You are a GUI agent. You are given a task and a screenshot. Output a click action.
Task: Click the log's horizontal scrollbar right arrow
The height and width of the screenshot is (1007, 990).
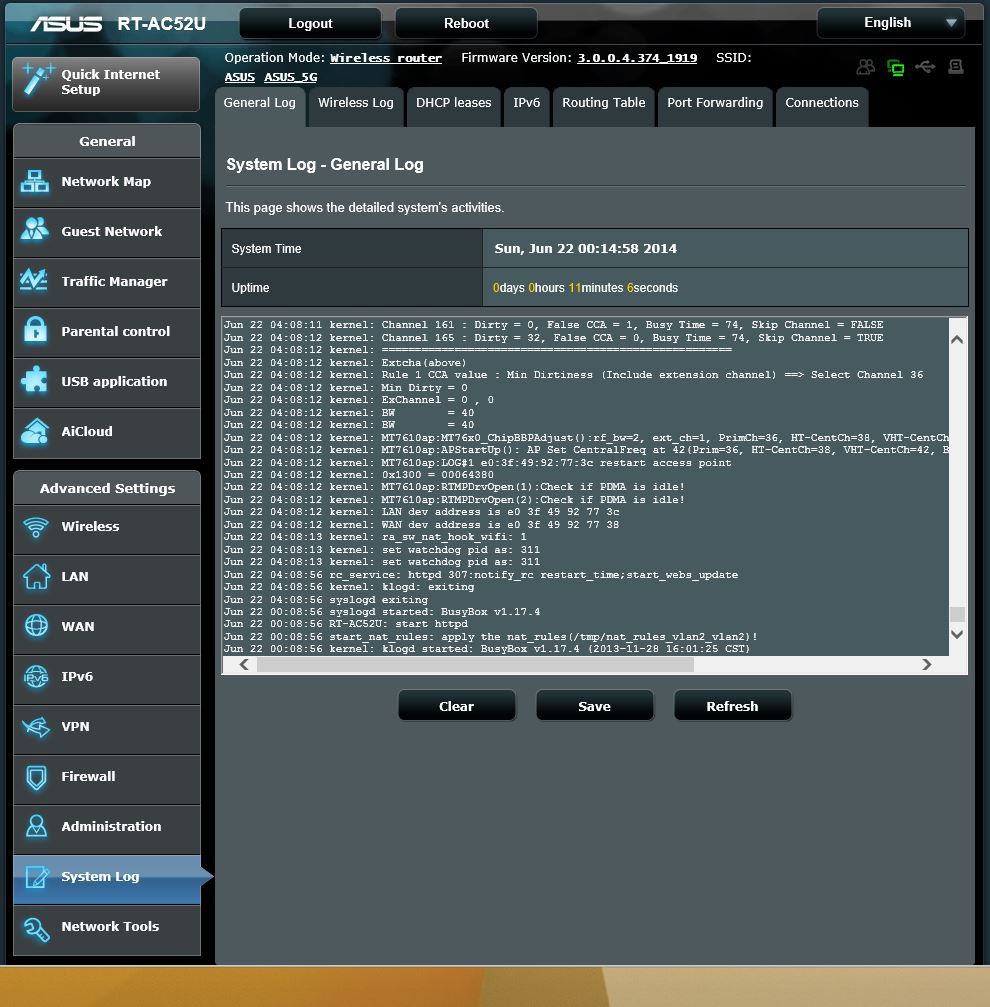pos(926,665)
